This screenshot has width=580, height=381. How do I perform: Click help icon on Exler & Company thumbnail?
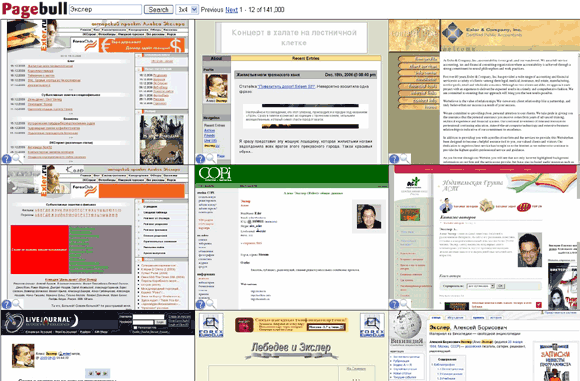(x=394, y=159)
